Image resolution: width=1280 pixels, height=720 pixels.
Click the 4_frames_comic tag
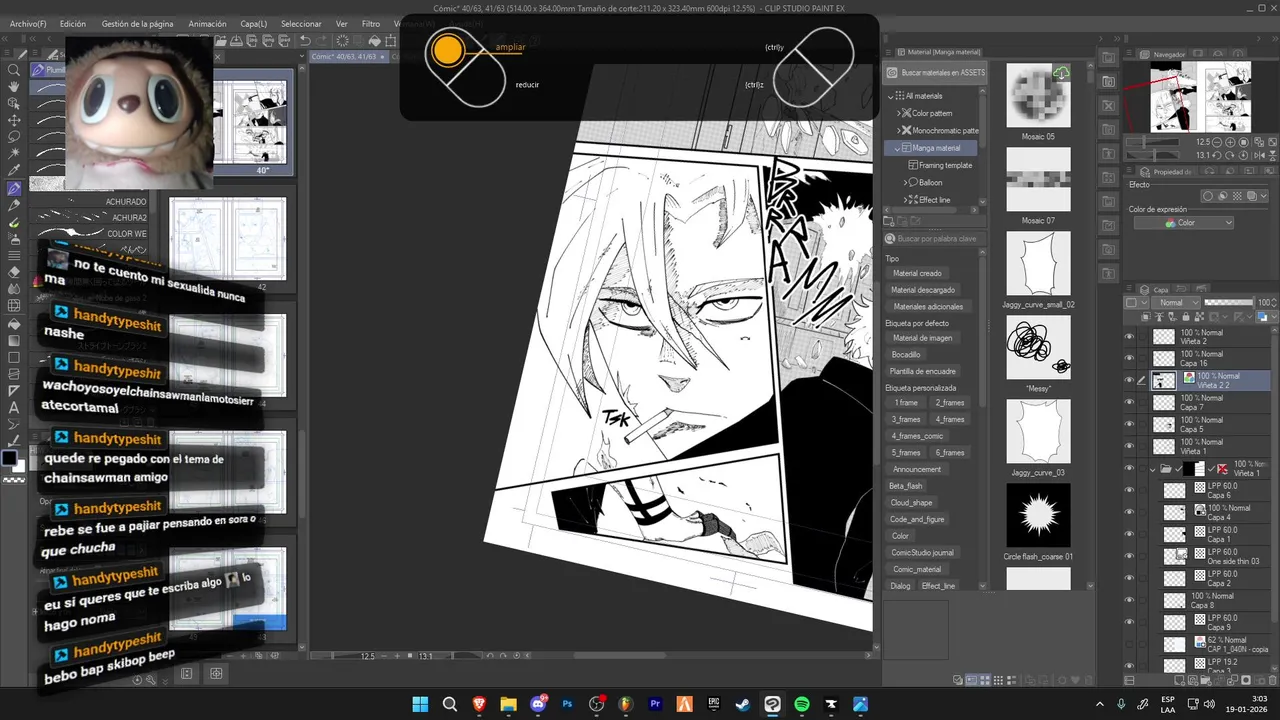[x=917, y=436]
